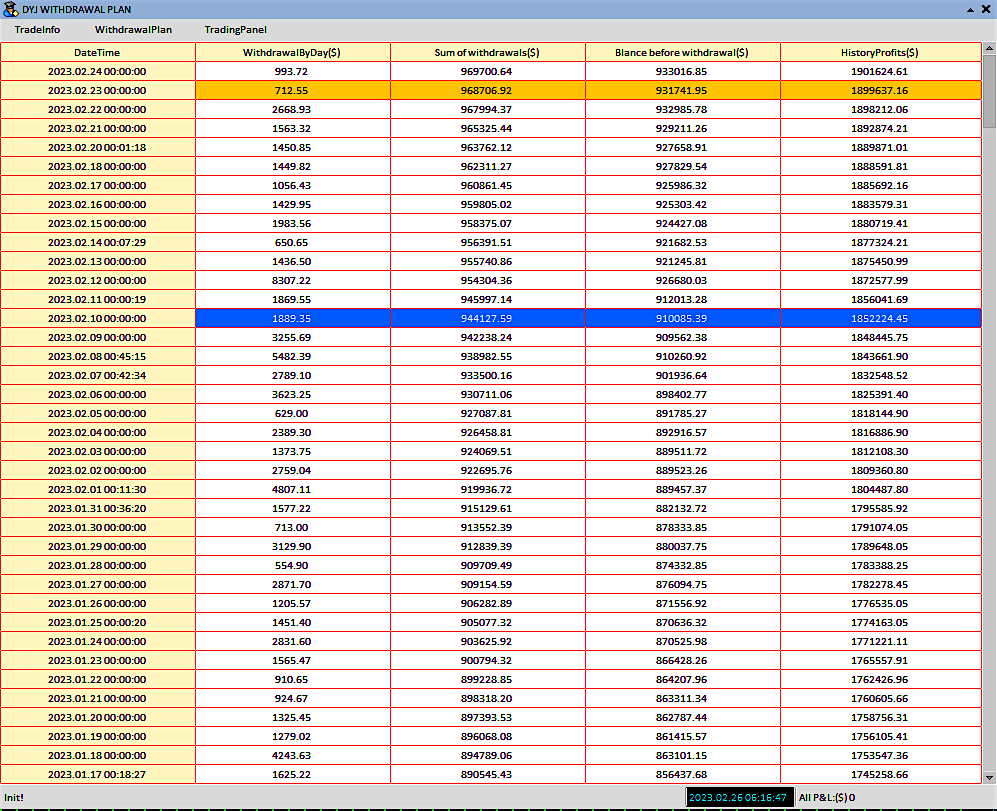Select the 1776535.05 history profits cell
This screenshot has height=811, width=997.
tap(880, 604)
